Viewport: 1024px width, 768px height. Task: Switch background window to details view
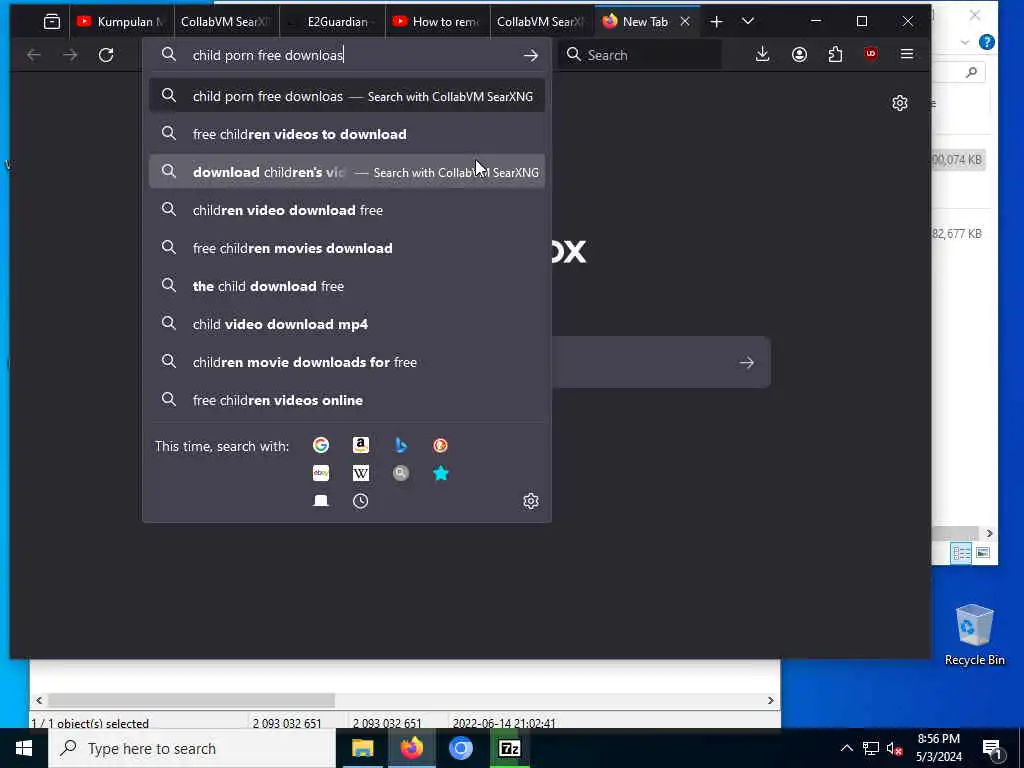(x=961, y=553)
